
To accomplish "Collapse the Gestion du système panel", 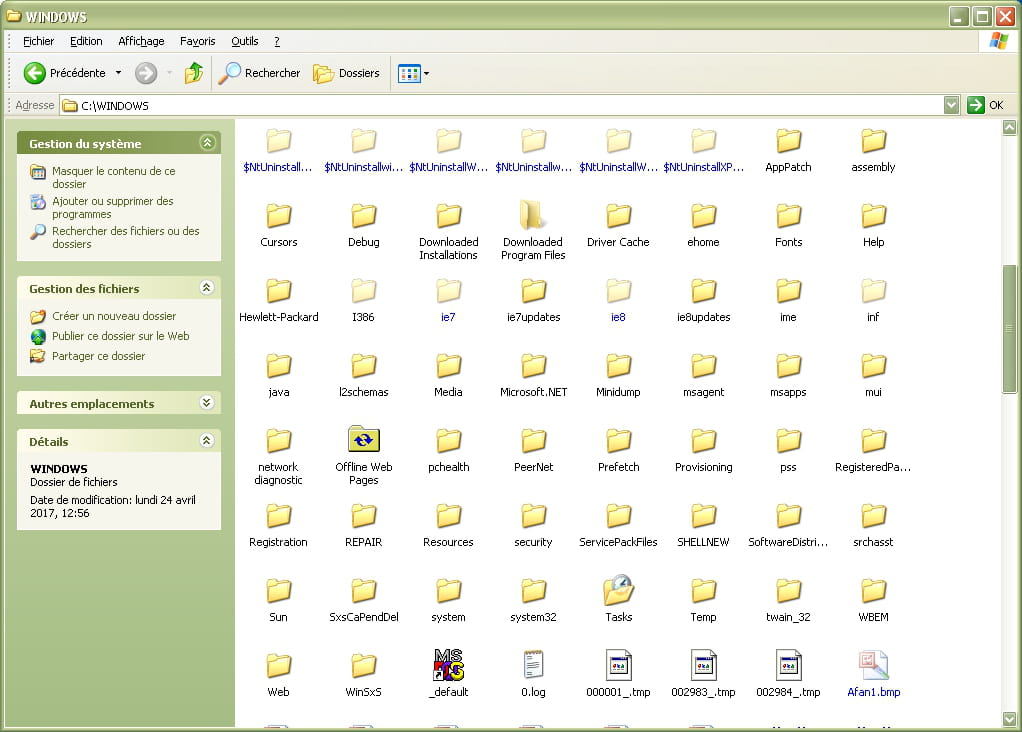I will (207, 143).
